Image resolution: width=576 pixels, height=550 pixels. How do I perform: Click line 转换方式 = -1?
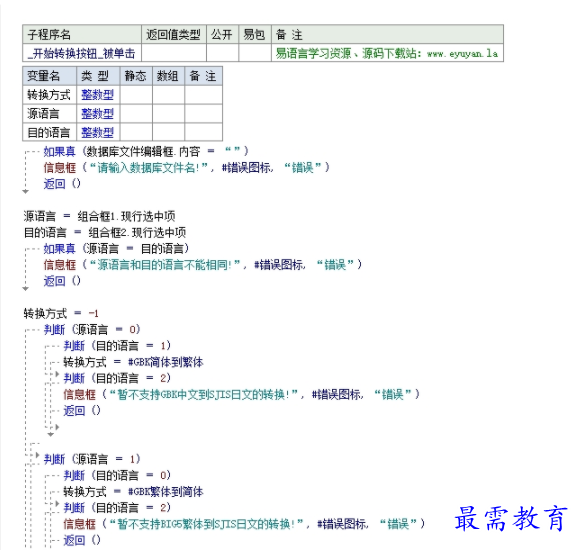[61, 313]
